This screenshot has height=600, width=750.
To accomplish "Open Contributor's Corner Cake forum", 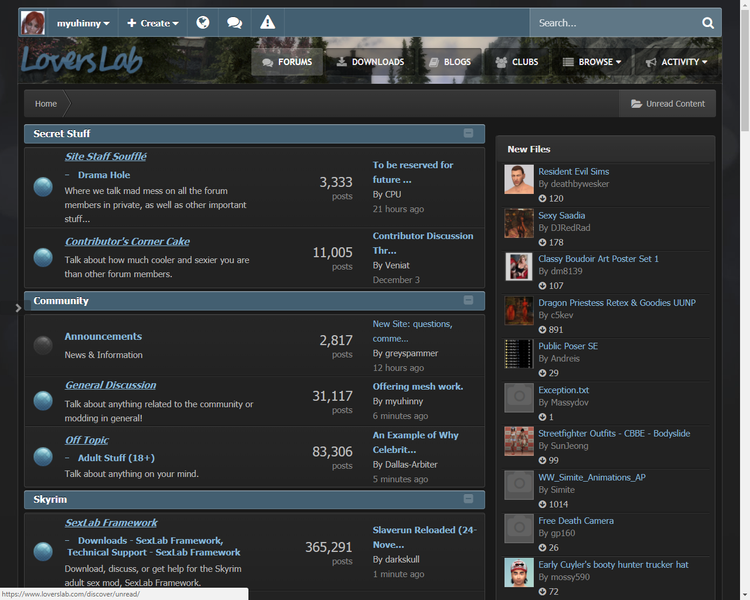I will click(127, 242).
